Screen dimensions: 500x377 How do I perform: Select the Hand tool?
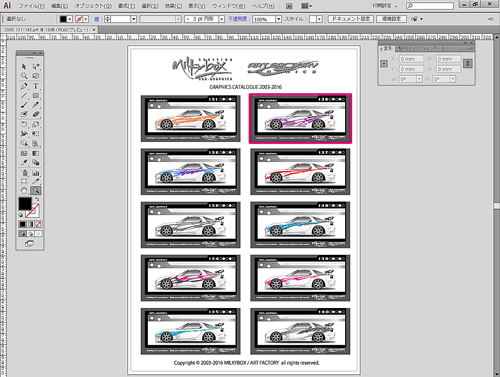(x=24, y=191)
